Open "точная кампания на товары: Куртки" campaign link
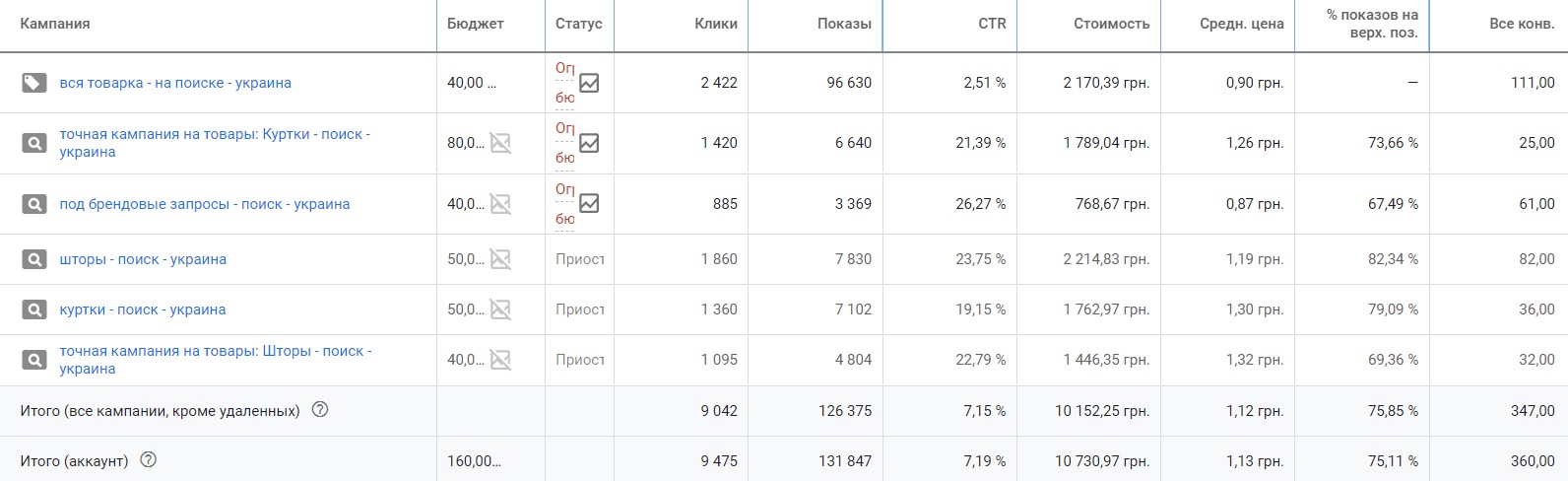 coord(215,134)
